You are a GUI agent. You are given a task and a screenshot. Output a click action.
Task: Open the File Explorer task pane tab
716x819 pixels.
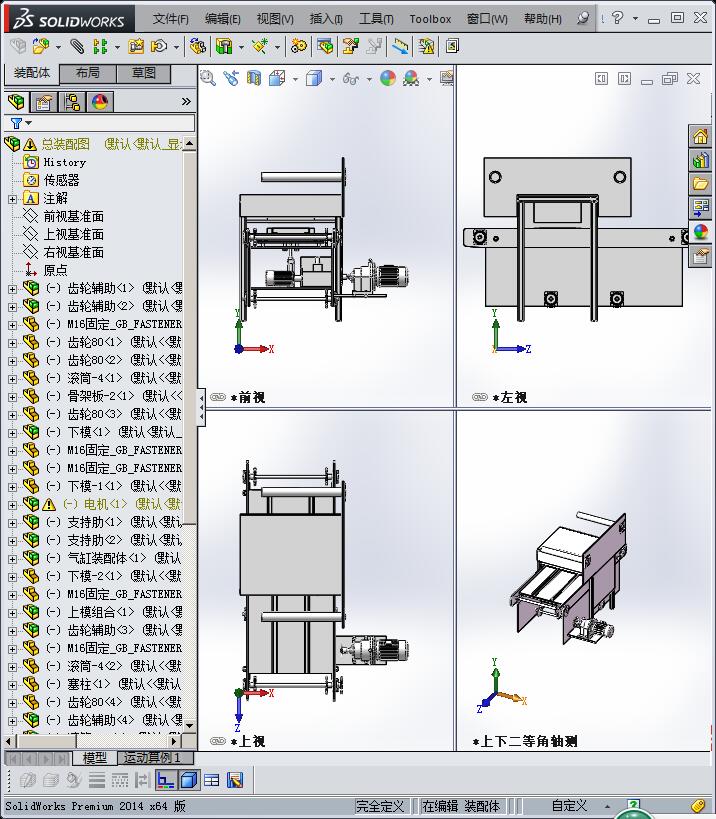coord(700,183)
